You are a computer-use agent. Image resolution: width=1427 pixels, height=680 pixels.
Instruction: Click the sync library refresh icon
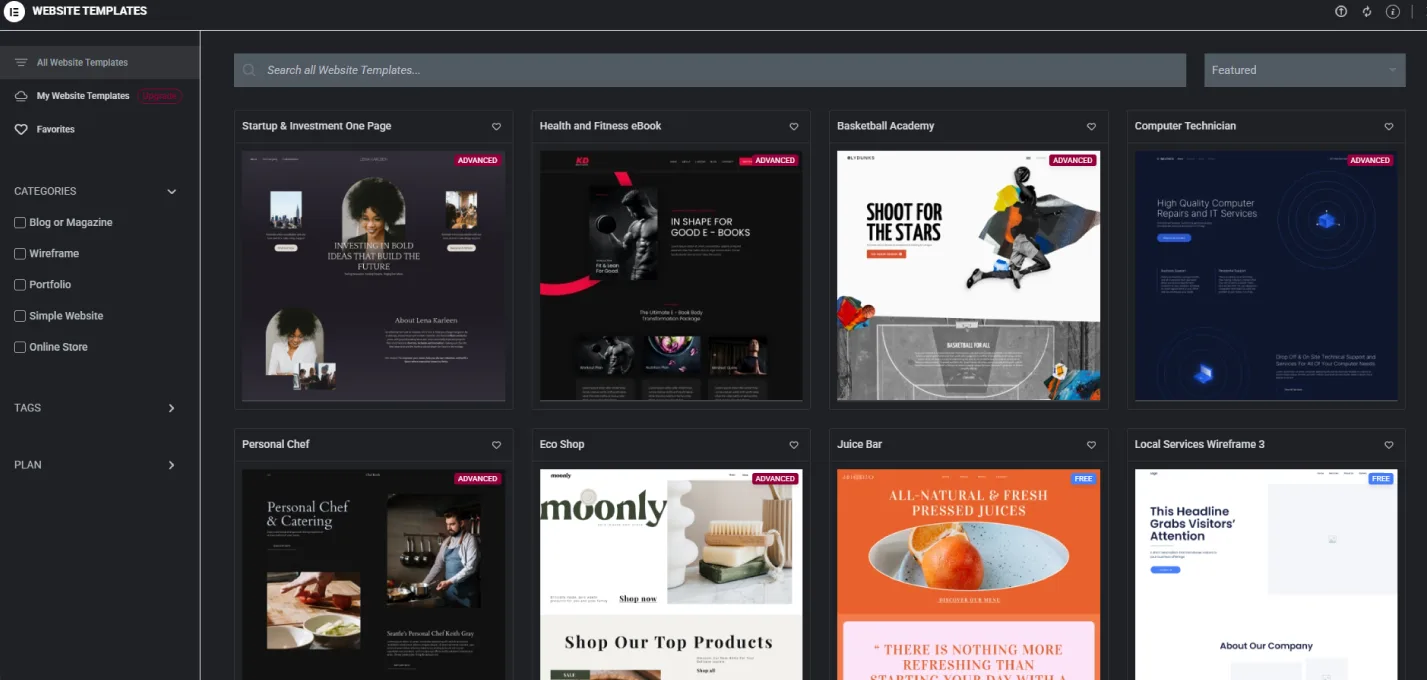(1367, 12)
